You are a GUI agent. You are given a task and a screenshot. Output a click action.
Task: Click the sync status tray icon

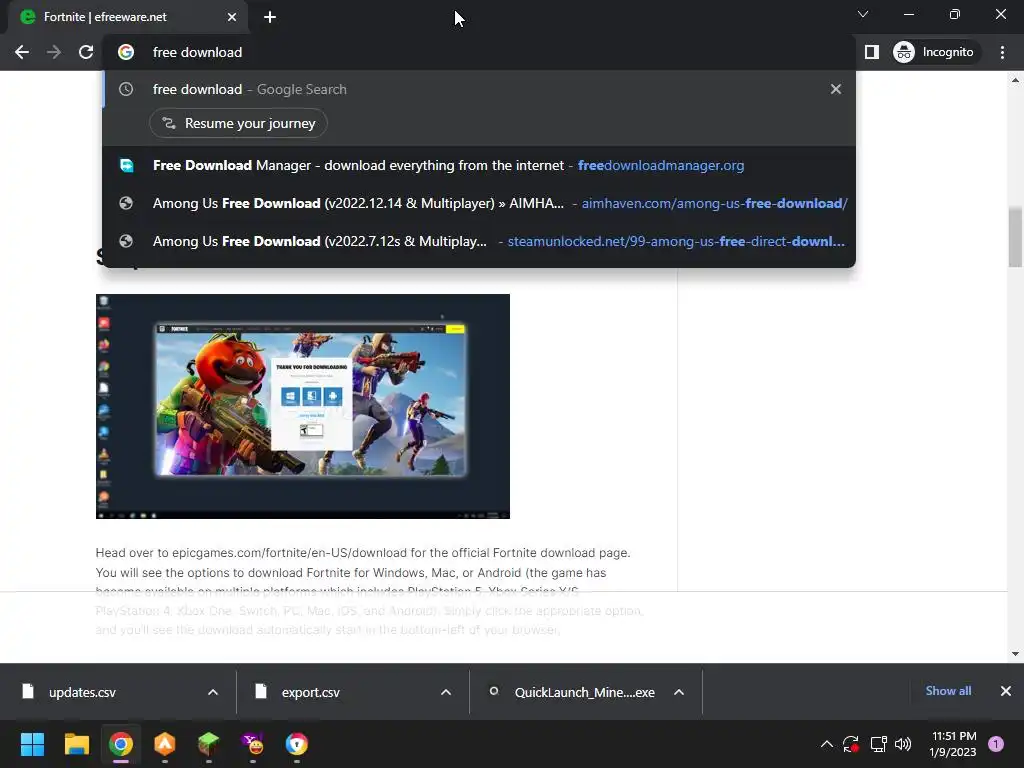851,744
